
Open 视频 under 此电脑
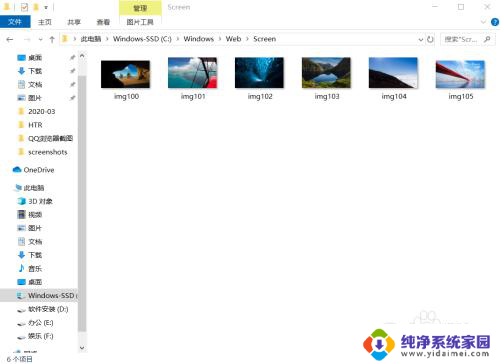coord(35,215)
